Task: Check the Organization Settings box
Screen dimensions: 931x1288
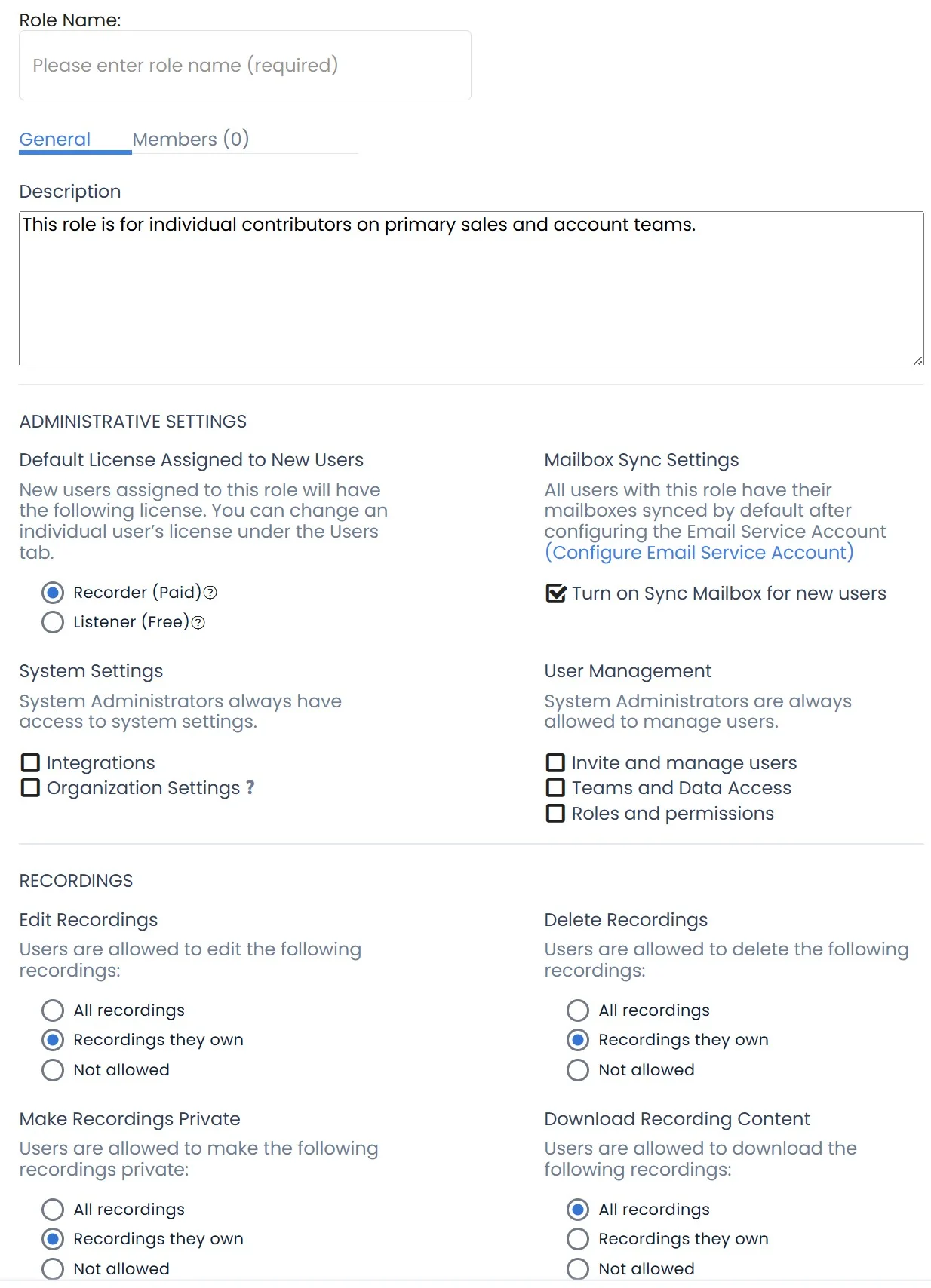Action: [x=30, y=788]
